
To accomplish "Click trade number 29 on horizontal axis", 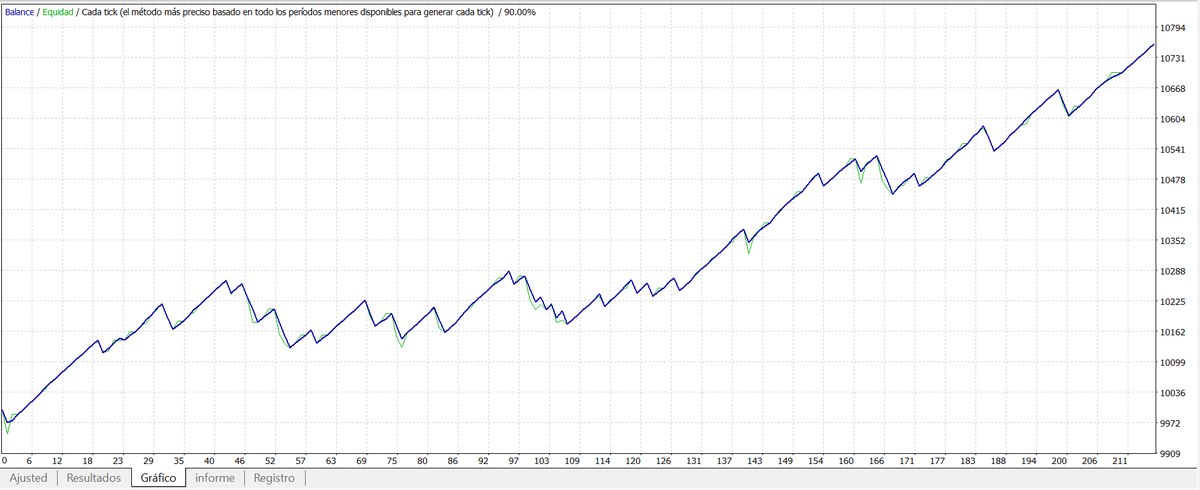I will (x=148, y=461).
